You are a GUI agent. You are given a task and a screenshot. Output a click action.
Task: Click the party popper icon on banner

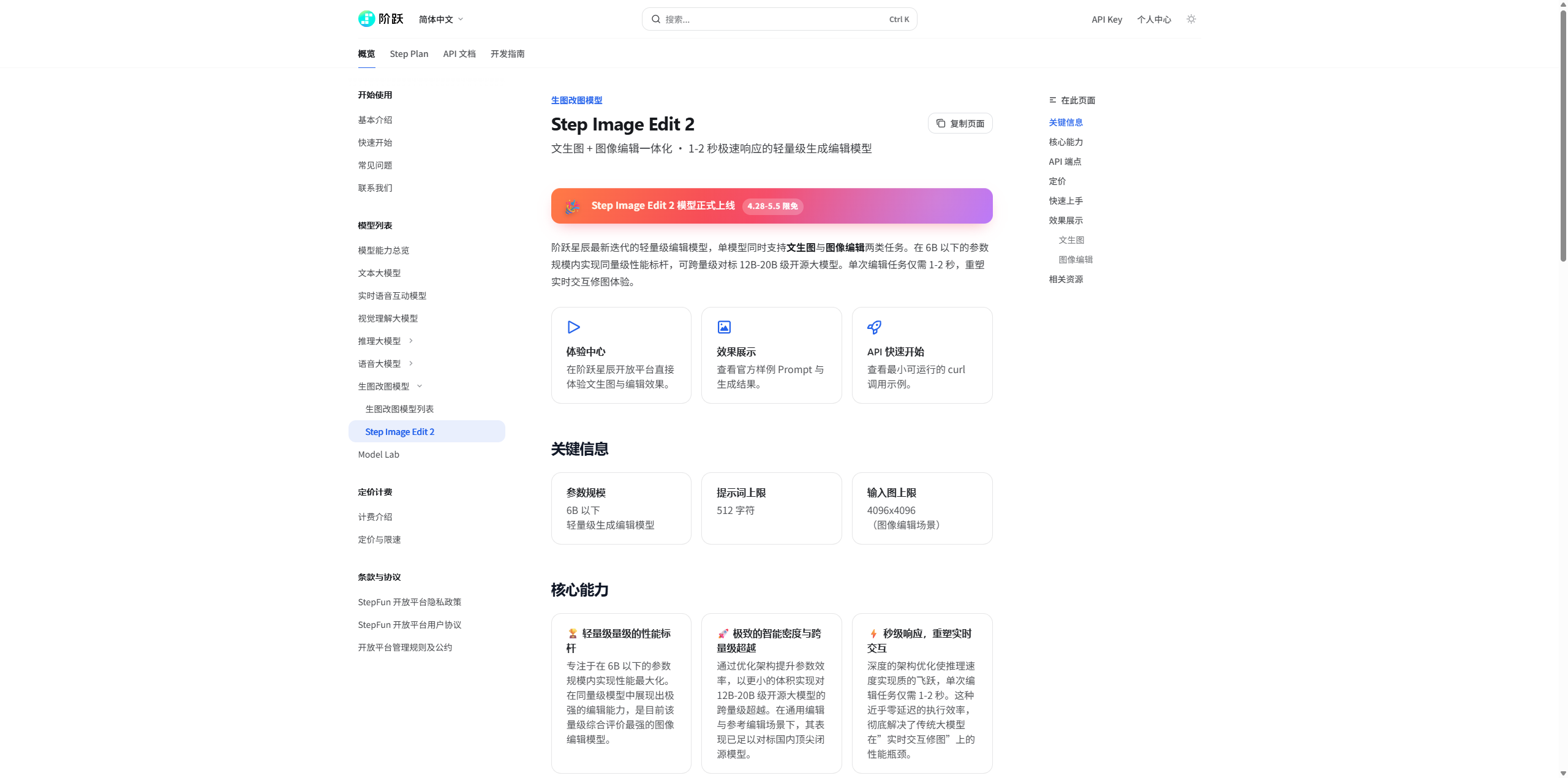[572, 206]
